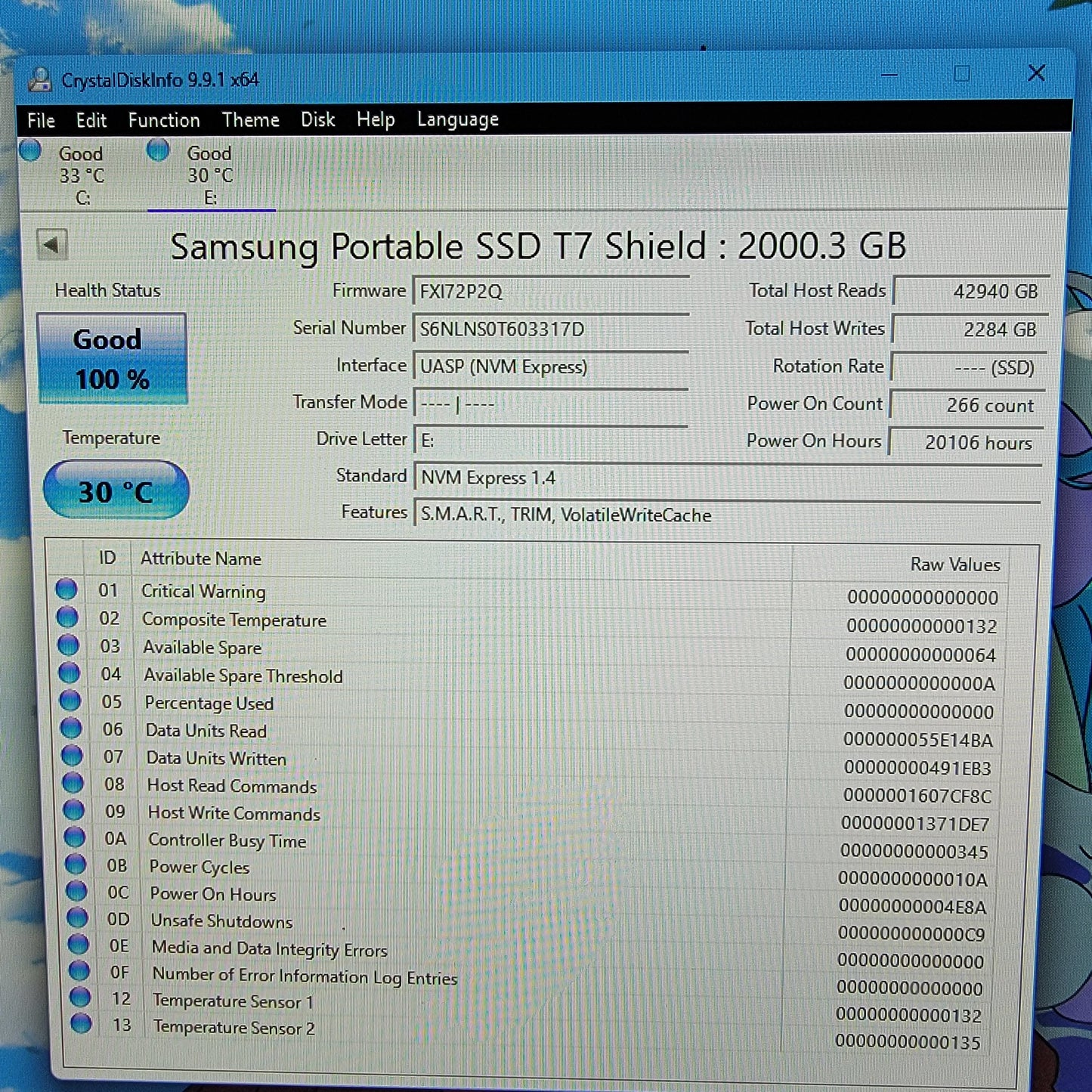The image size is (1092, 1092).
Task: Click the status dot for Temperature Sensor 1
Action: click(x=80, y=998)
